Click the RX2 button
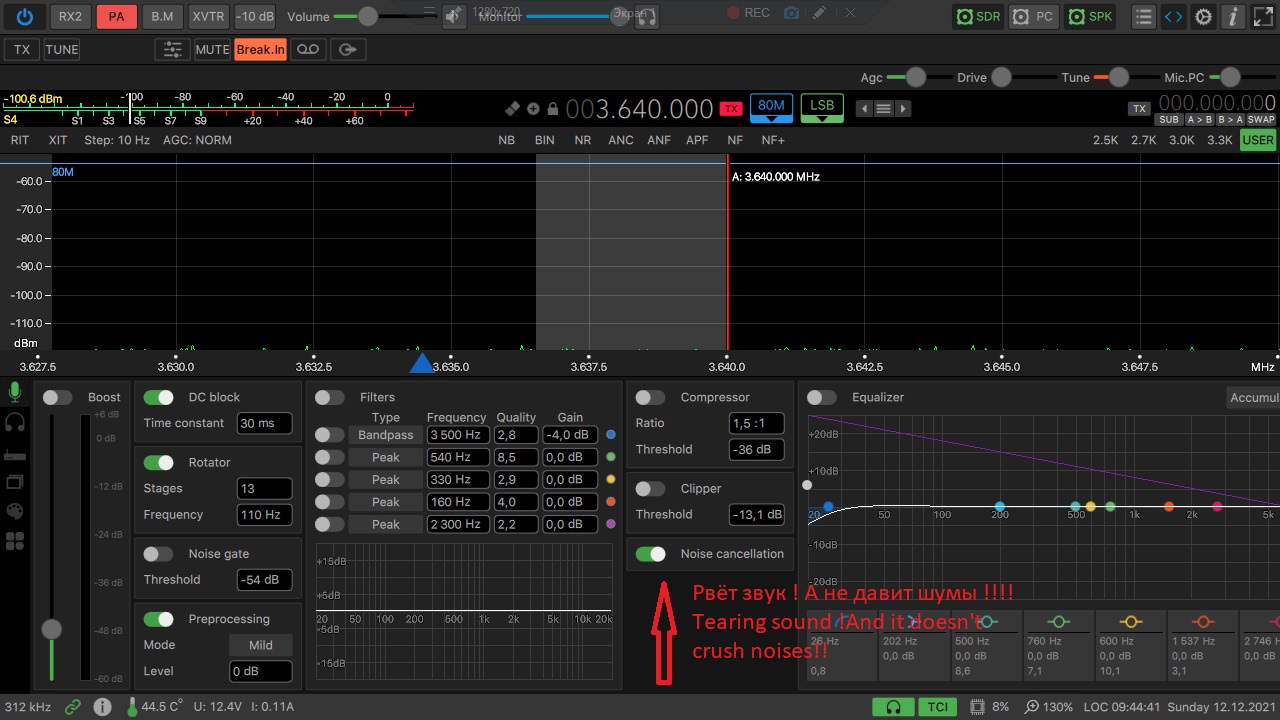The height and width of the screenshot is (720, 1280). pos(70,17)
